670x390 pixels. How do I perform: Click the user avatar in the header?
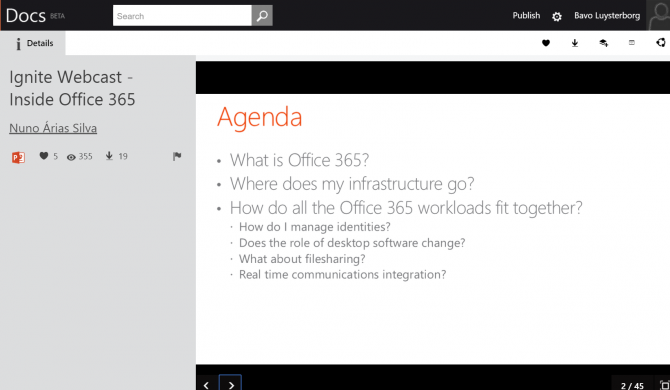[x=658, y=15]
